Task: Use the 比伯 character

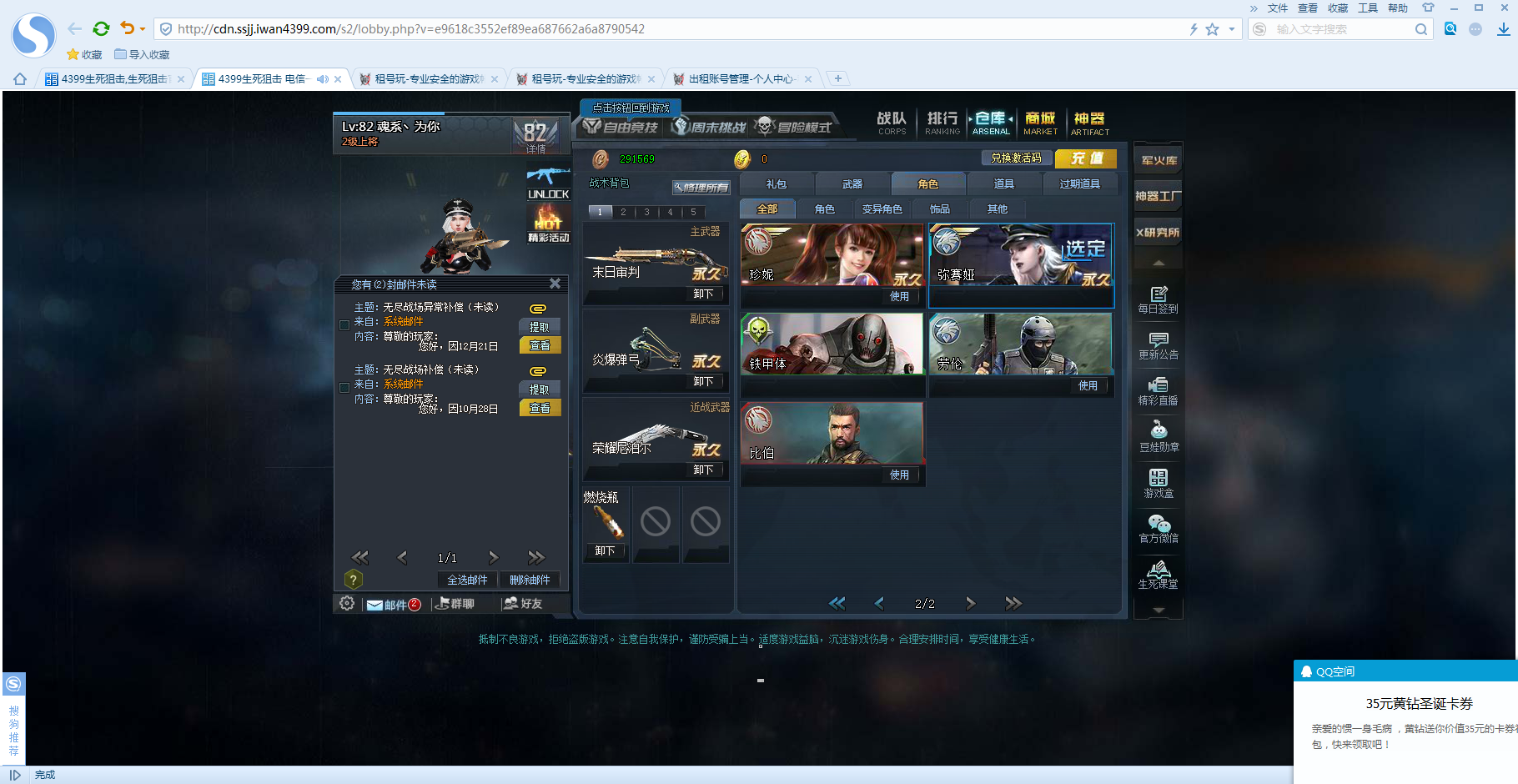Action: pos(899,475)
